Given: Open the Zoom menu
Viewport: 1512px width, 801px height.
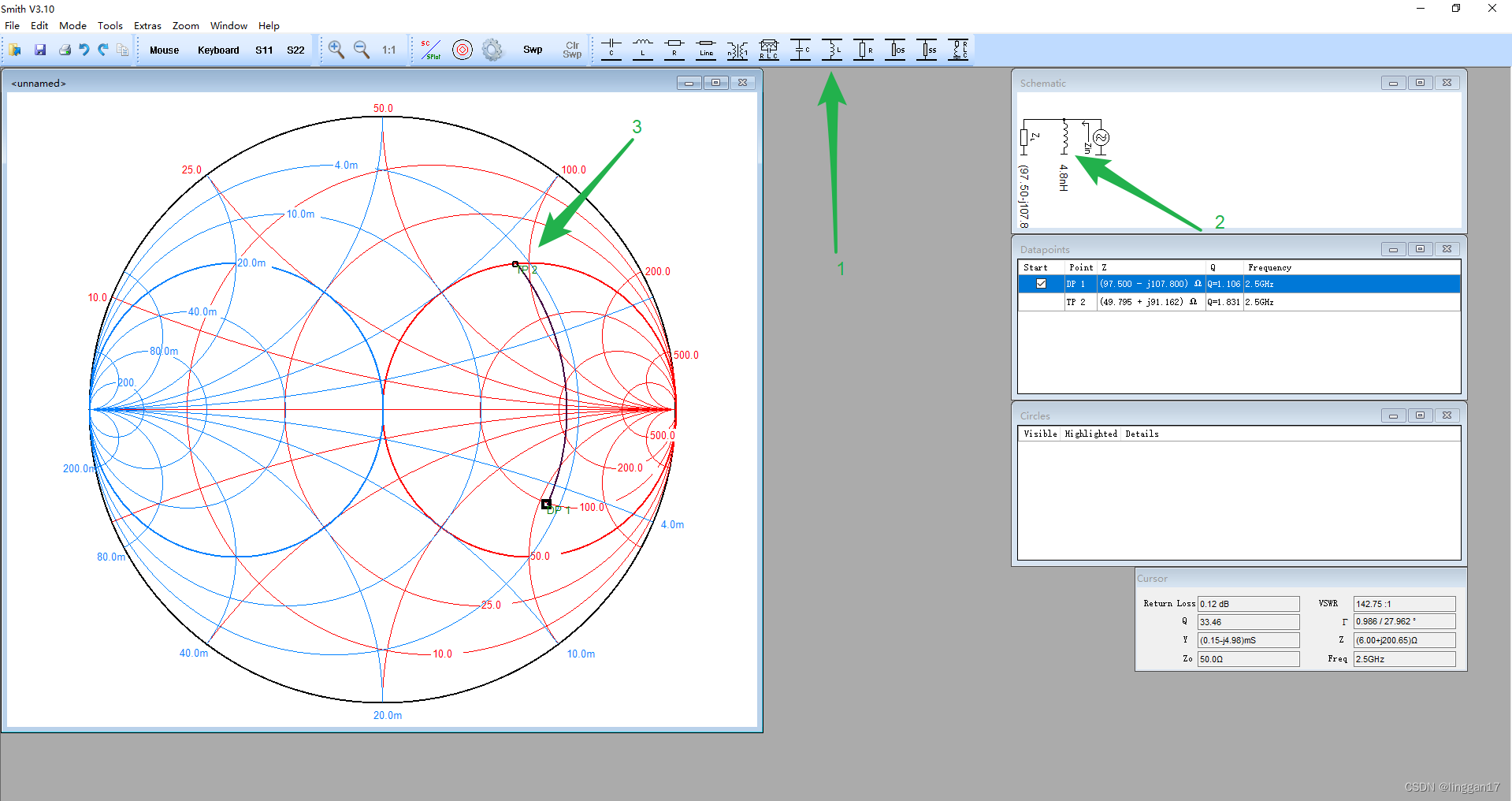Looking at the screenshot, I should pyautogui.click(x=186, y=25).
